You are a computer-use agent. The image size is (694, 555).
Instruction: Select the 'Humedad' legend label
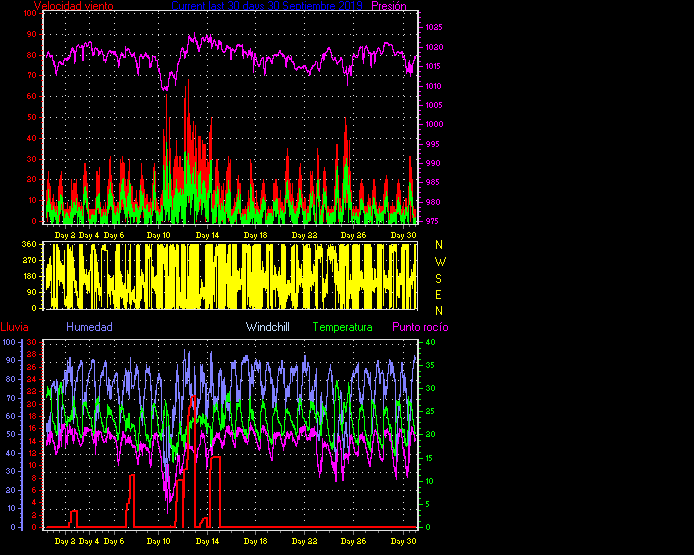[x=89, y=327]
